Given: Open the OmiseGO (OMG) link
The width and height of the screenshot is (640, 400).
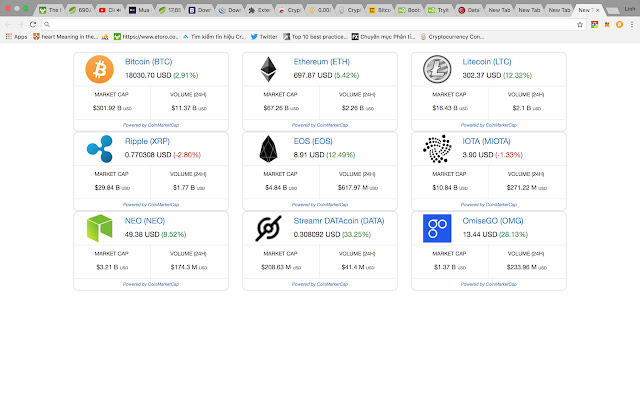Looking at the screenshot, I should [x=493, y=221].
